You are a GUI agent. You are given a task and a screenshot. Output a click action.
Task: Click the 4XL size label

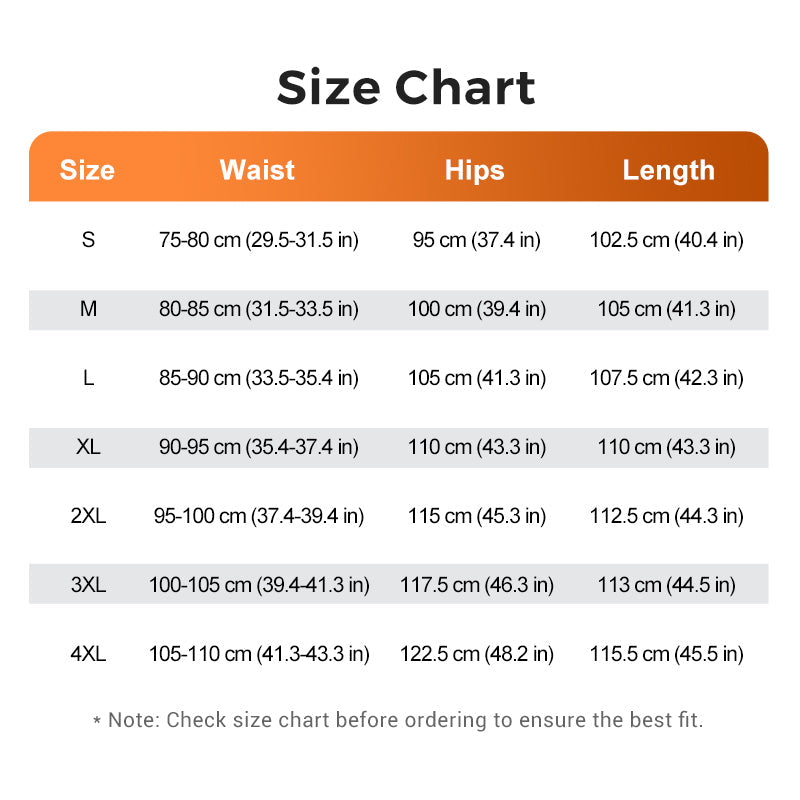pos(88,654)
